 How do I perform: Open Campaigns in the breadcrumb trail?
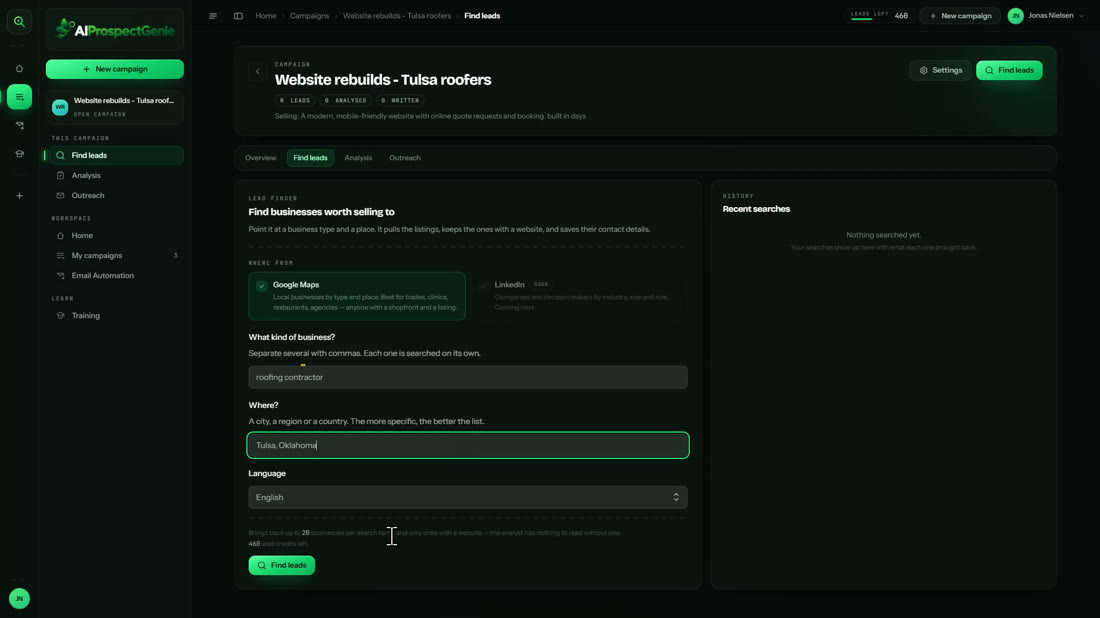point(309,15)
